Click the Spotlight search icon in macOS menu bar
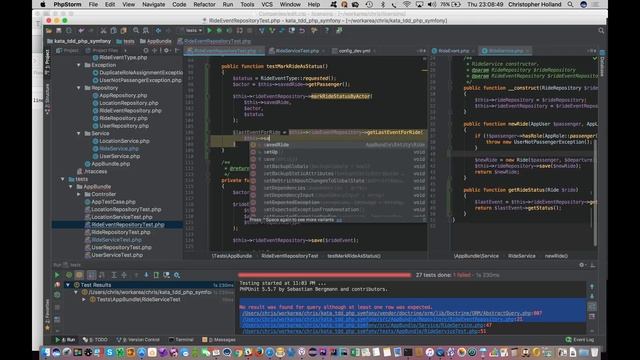This screenshot has height=360, width=640. point(570,4)
